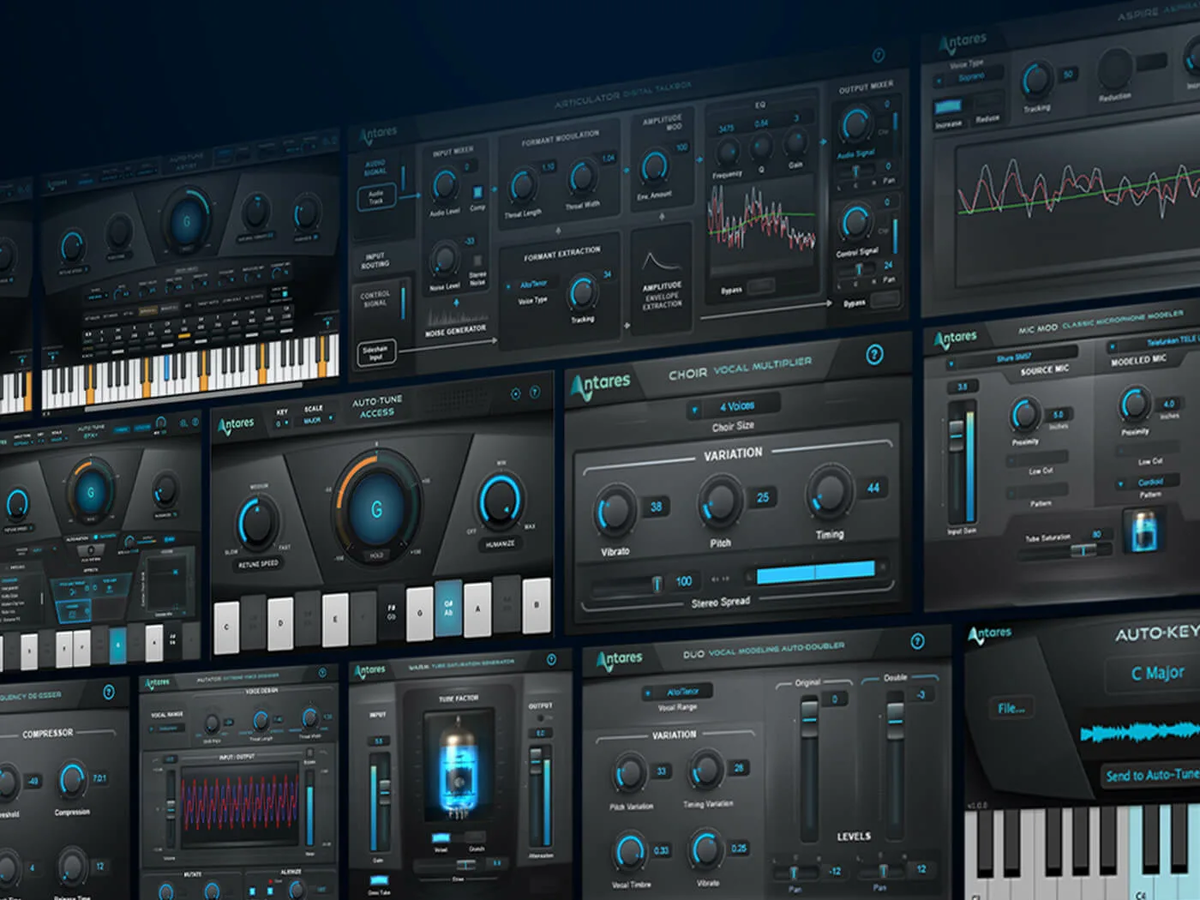
Task: Enable Increase mode in Aspire plugin
Action: (x=948, y=107)
